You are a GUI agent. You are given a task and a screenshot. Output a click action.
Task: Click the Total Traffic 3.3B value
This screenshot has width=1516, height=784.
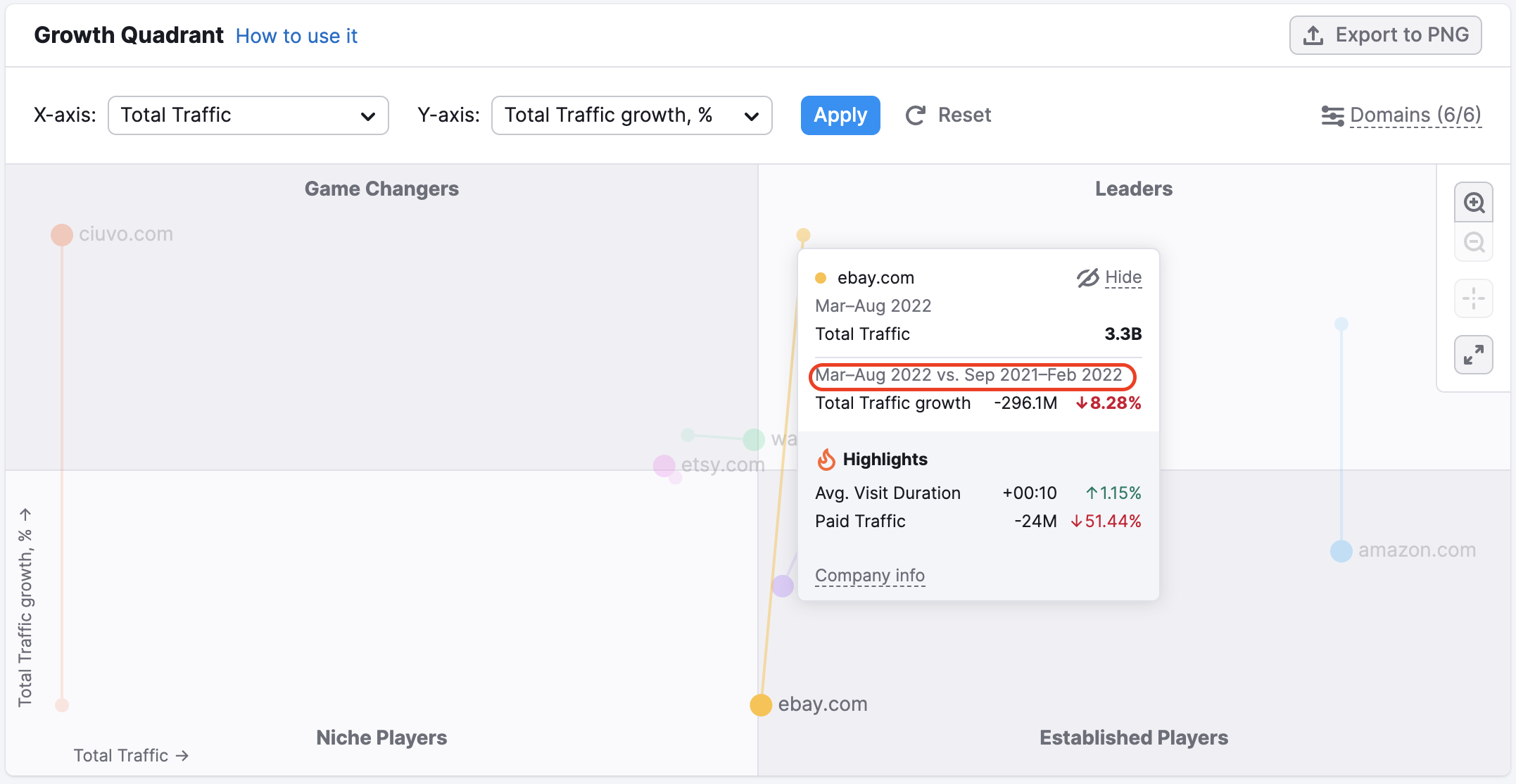click(x=1123, y=334)
